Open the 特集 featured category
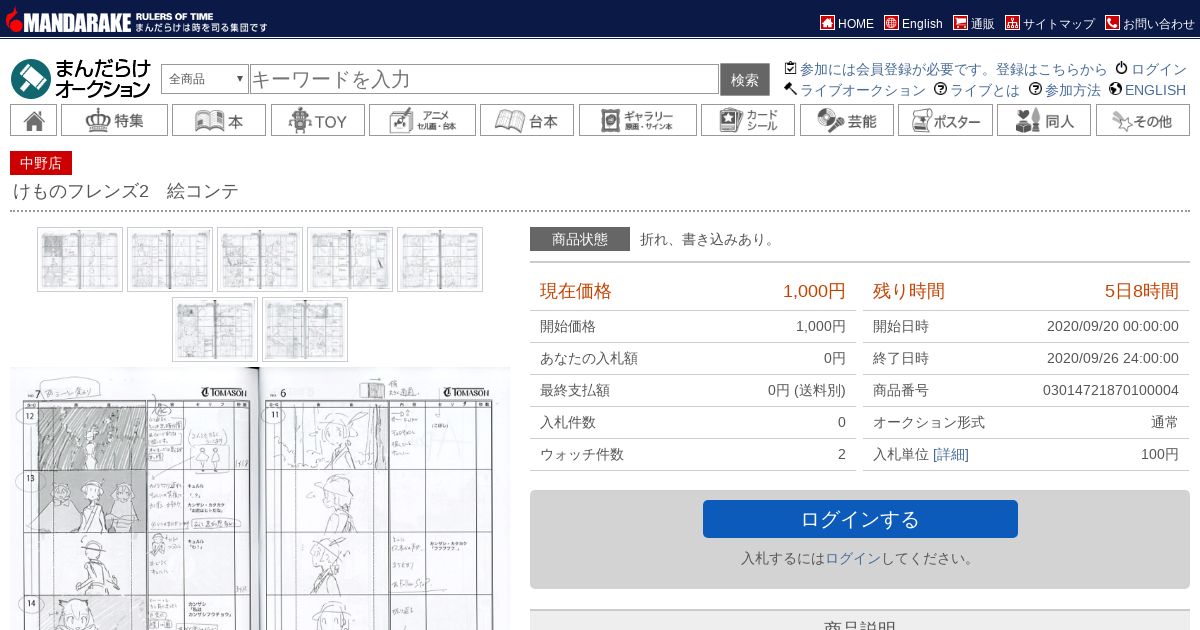 114,120
